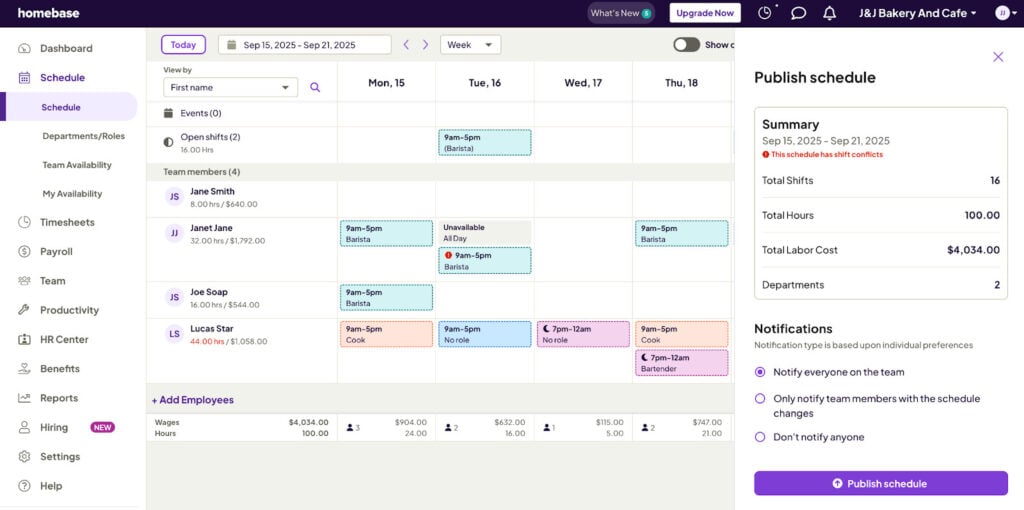Open the Reports chart icon
The width and height of the screenshot is (1024, 510).
[24, 398]
